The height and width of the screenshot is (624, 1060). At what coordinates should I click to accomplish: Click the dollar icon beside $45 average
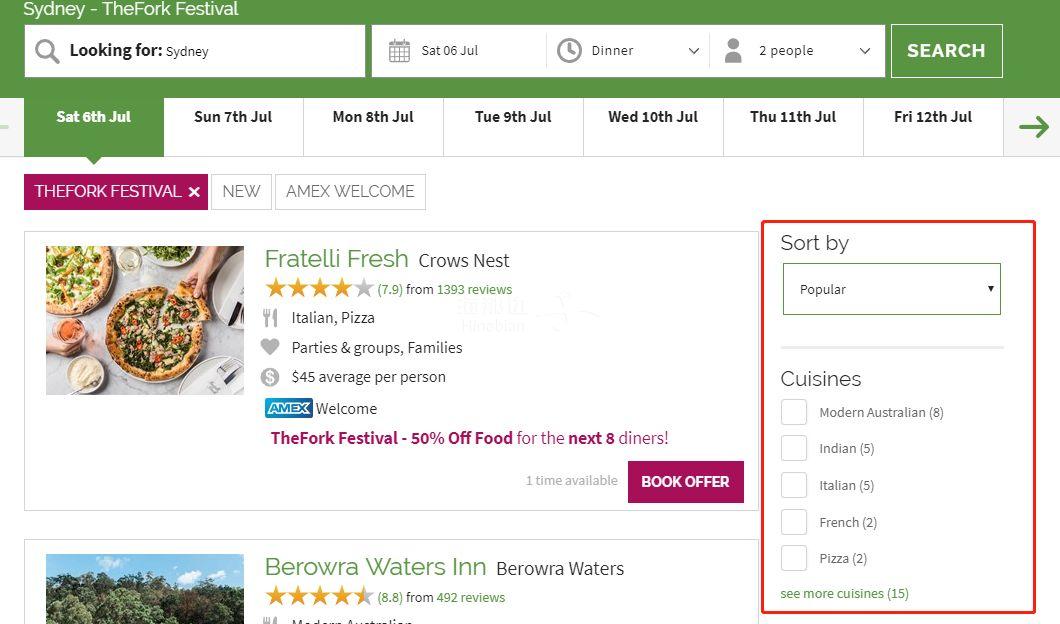(270, 377)
